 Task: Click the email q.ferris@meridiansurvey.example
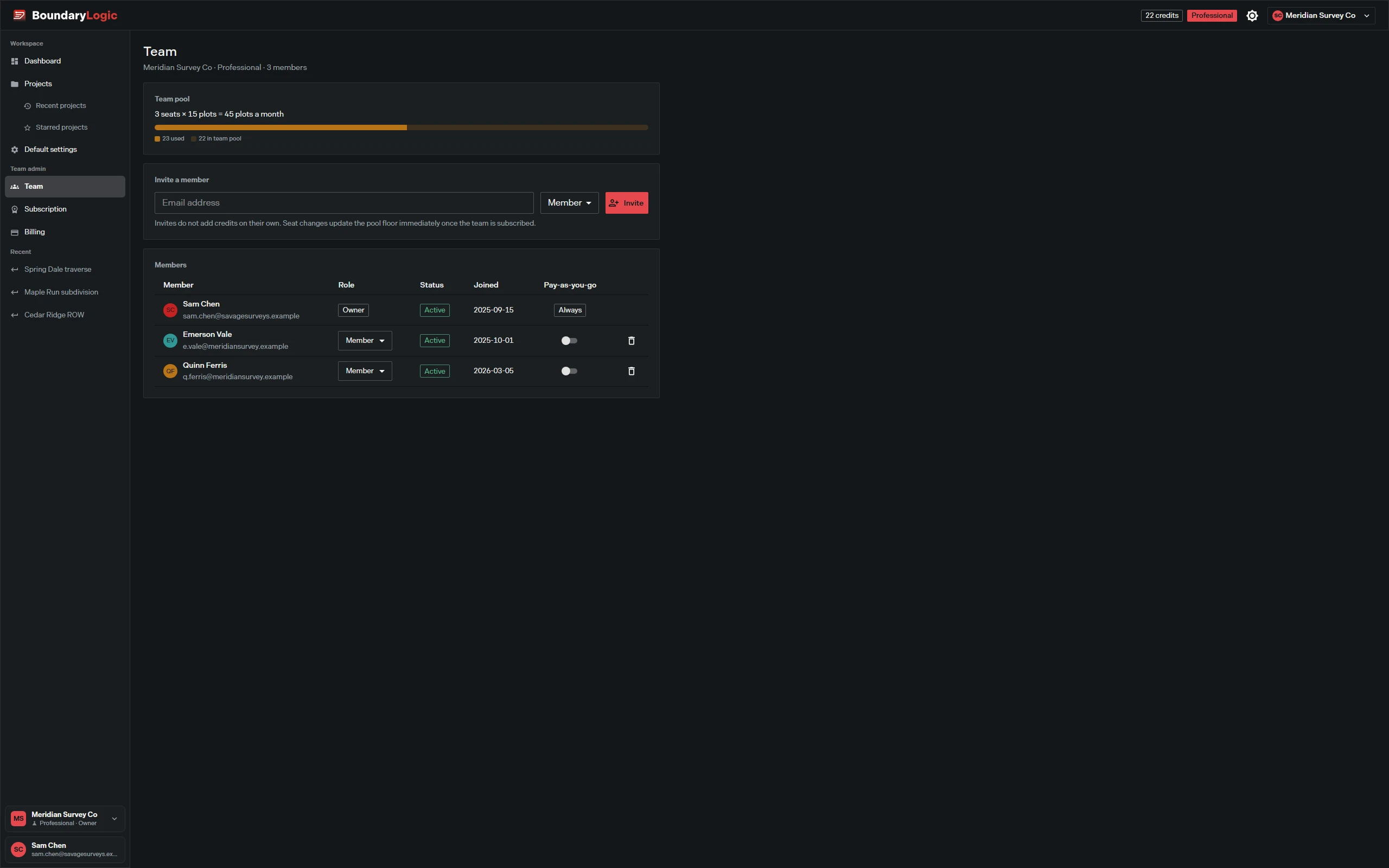(x=238, y=376)
